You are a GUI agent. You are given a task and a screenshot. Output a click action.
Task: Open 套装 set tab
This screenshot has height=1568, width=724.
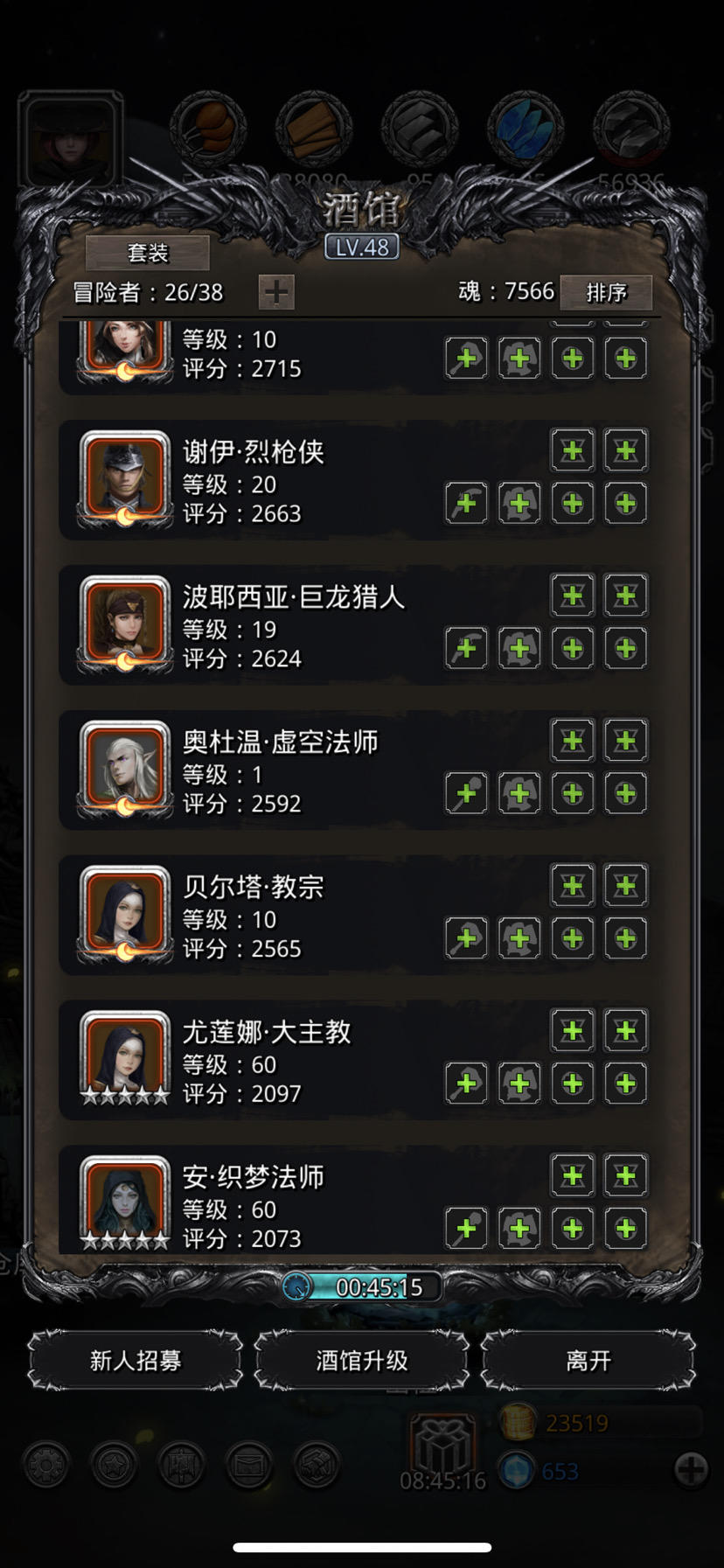[148, 253]
